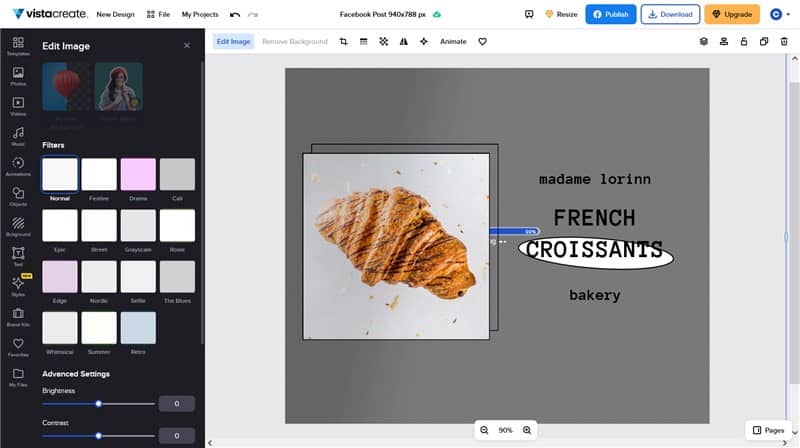Screen dimensions: 800x448
Task: Select the Crop tool icon
Action: (343, 41)
